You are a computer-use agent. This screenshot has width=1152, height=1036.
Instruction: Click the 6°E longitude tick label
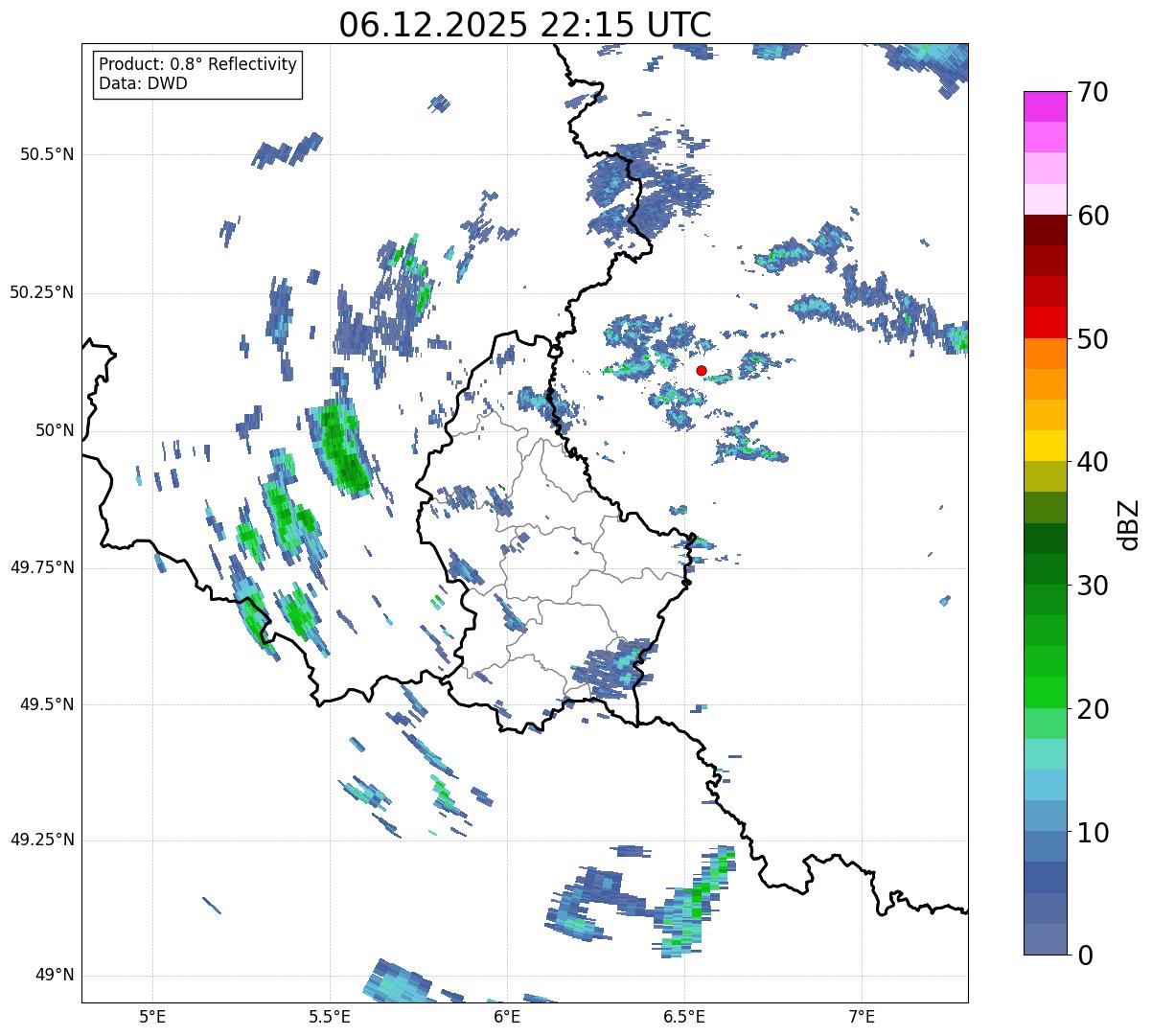(x=507, y=1017)
